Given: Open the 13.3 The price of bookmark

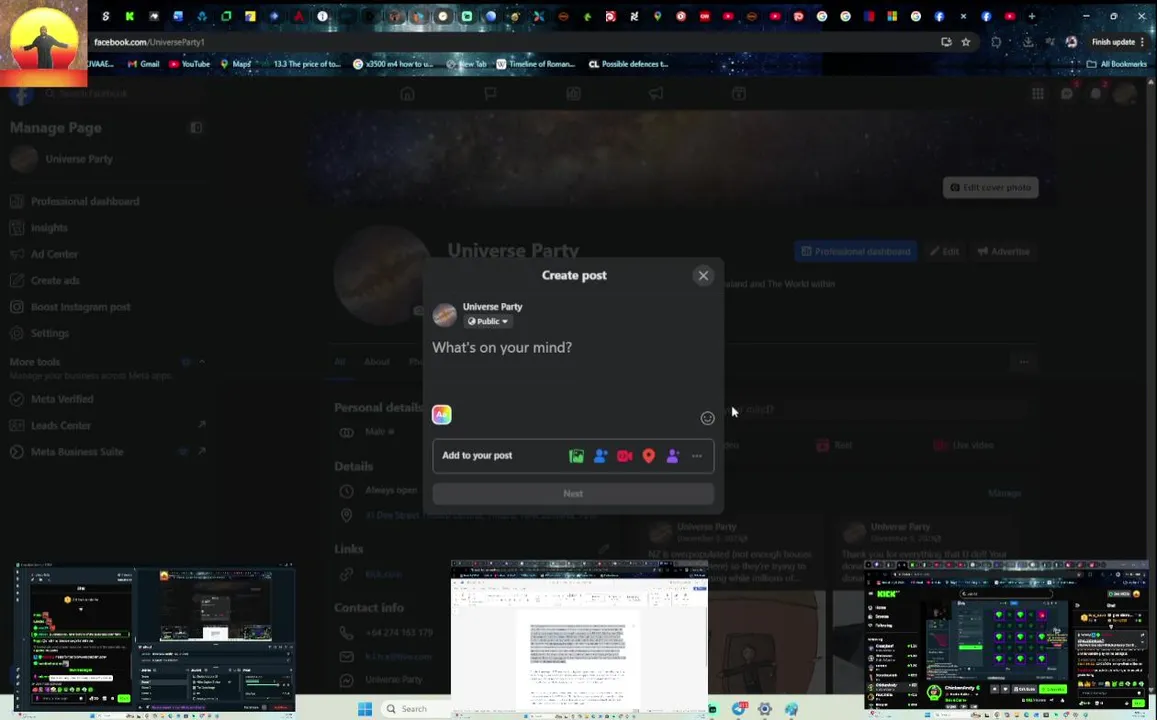Looking at the screenshot, I should pyautogui.click(x=306, y=64).
